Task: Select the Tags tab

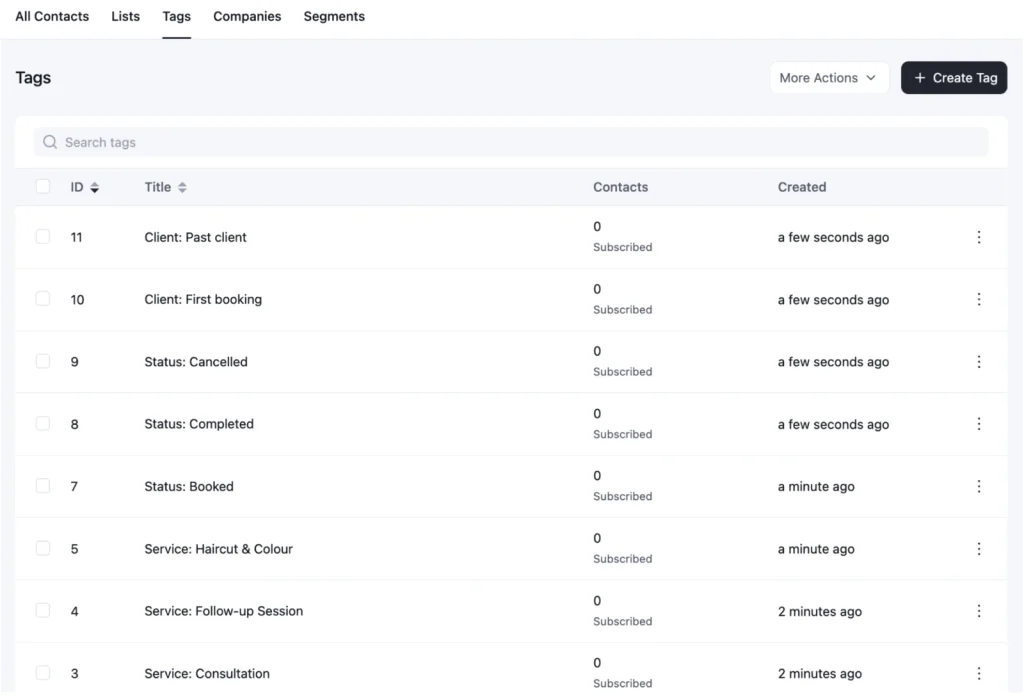Action: 176,16
